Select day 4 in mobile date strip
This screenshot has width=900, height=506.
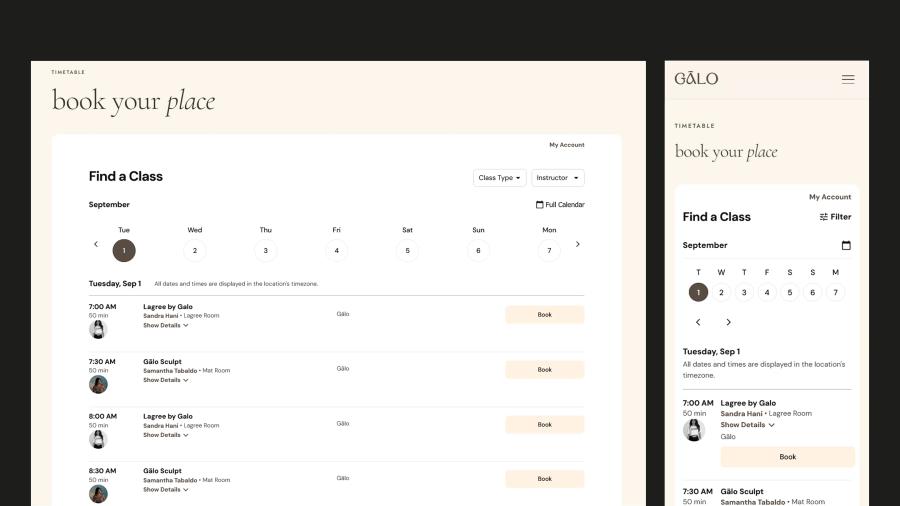767,293
